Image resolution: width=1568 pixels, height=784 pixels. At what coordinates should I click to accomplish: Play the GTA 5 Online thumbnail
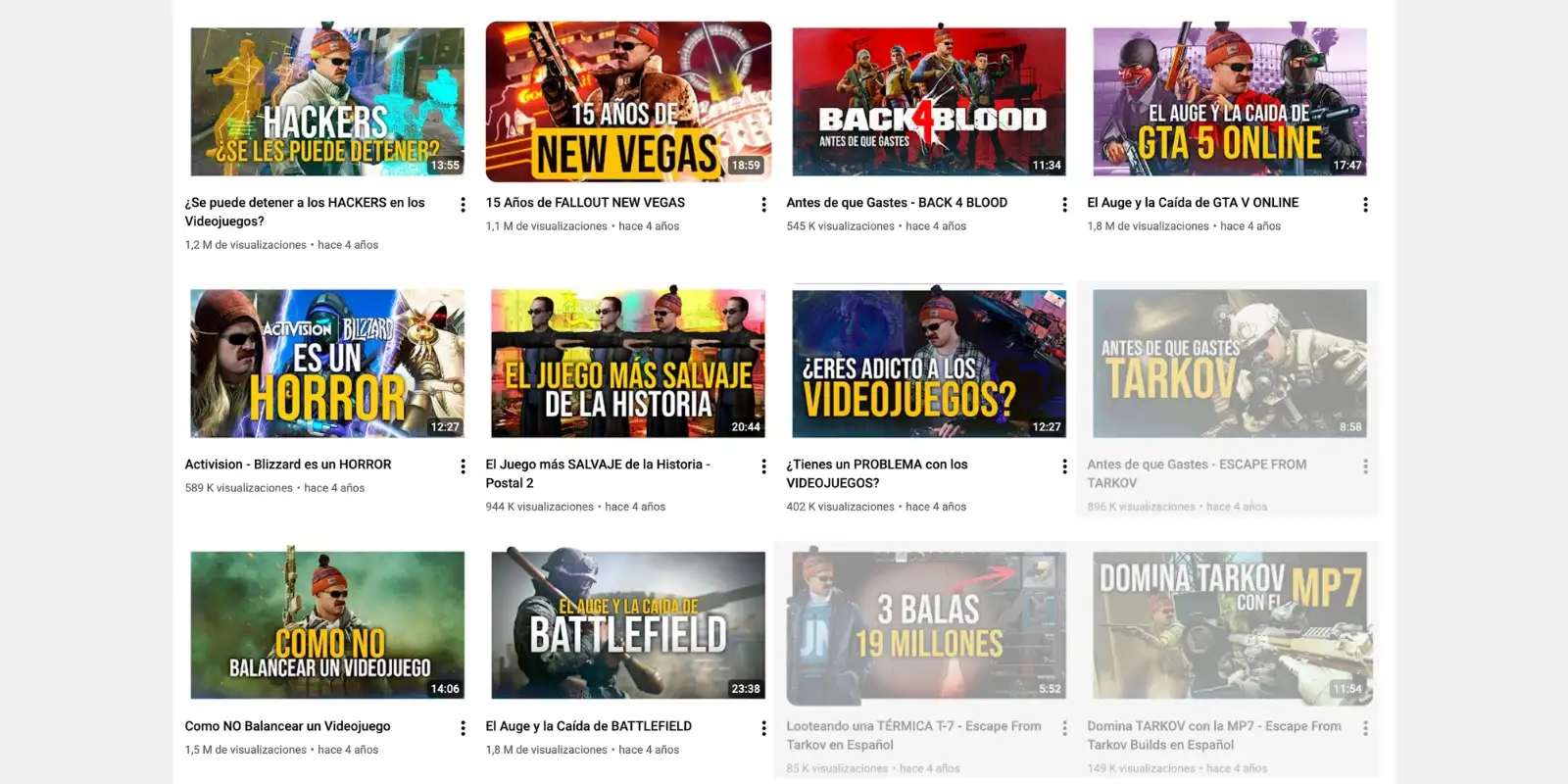tap(1230, 102)
